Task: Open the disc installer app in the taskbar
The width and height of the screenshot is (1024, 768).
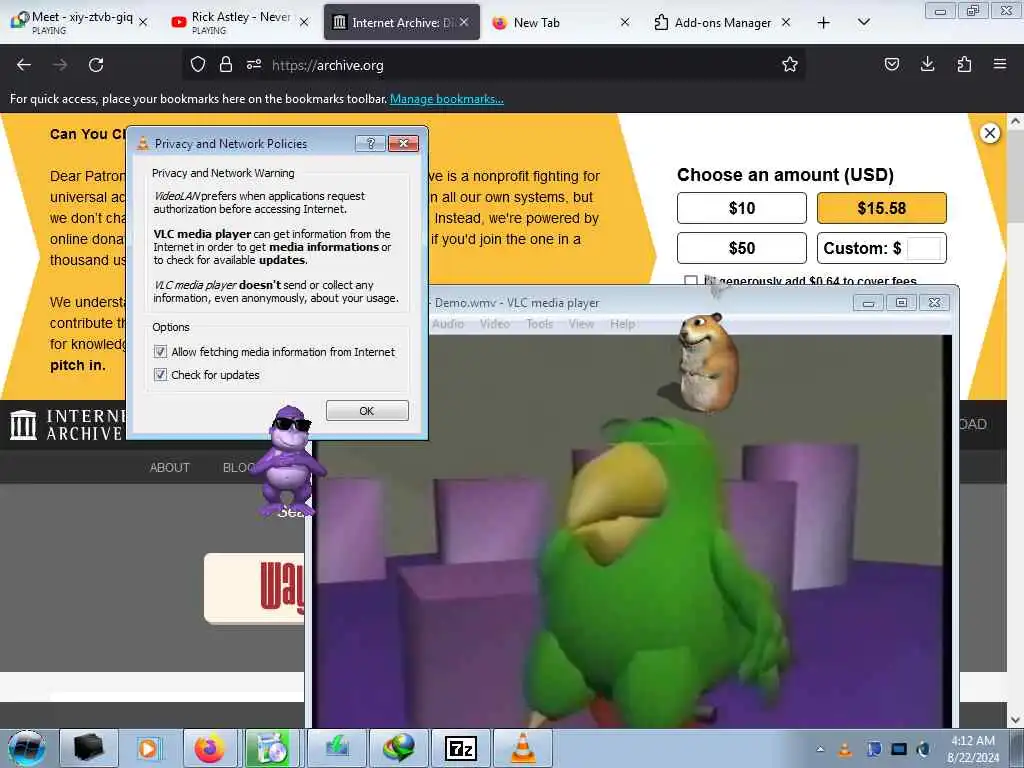Action: (272, 748)
